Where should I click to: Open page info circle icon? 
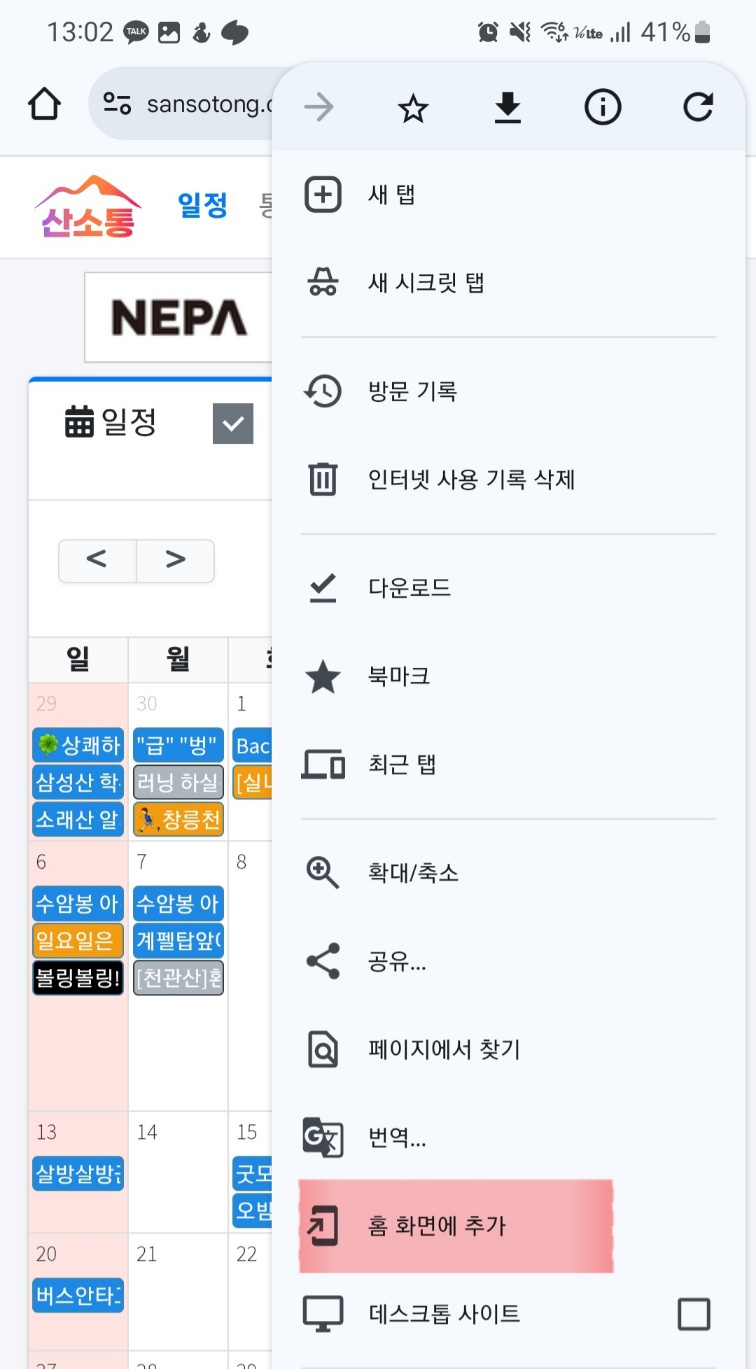tap(603, 108)
